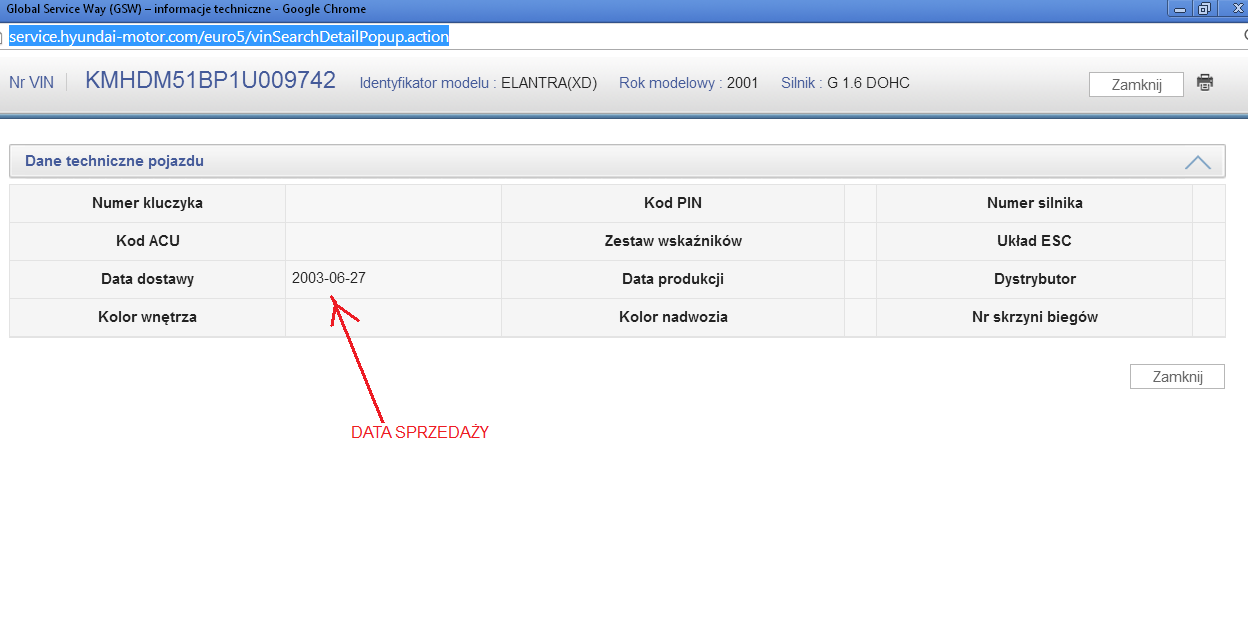The width and height of the screenshot is (1252, 636).
Task: Click the Zestaw wskaźników label cell
Action: (x=673, y=241)
